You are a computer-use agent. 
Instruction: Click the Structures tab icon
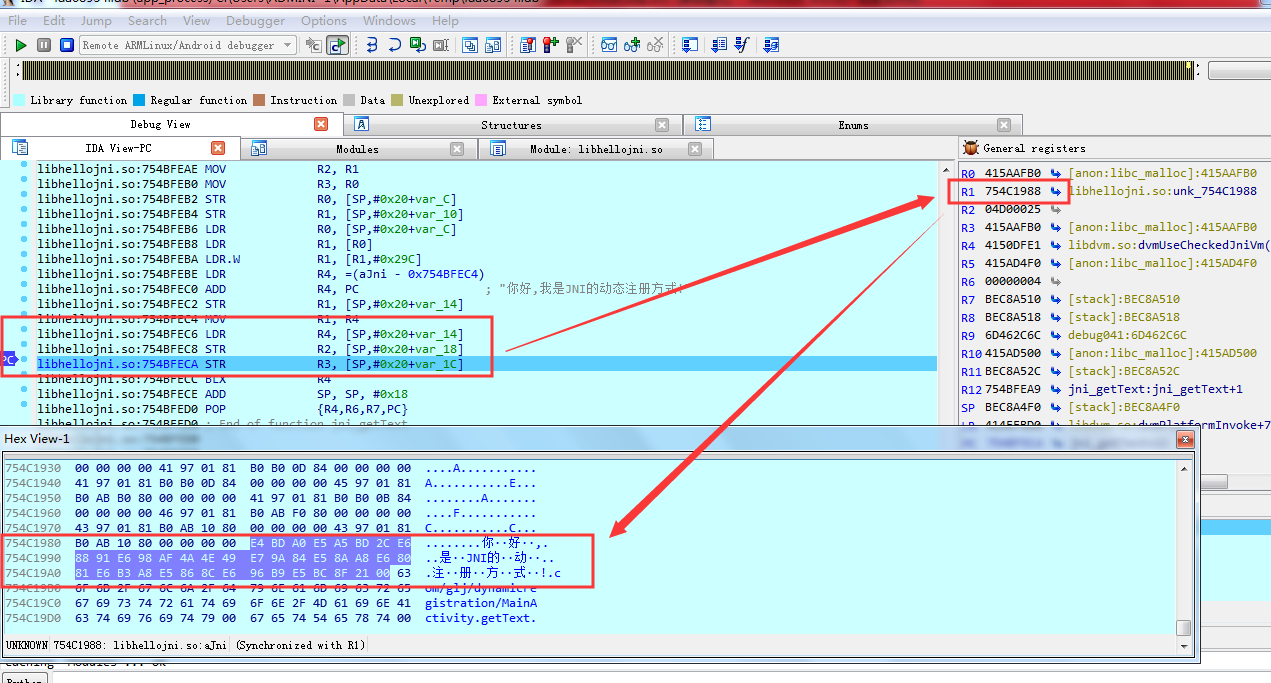click(x=362, y=125)
